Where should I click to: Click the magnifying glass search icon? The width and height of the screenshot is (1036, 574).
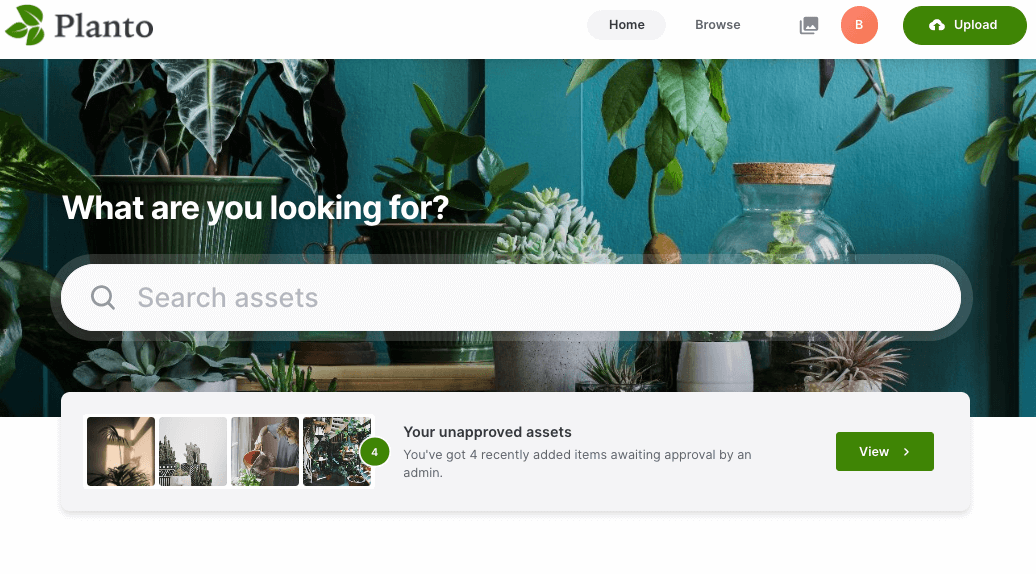coord(102,297)
